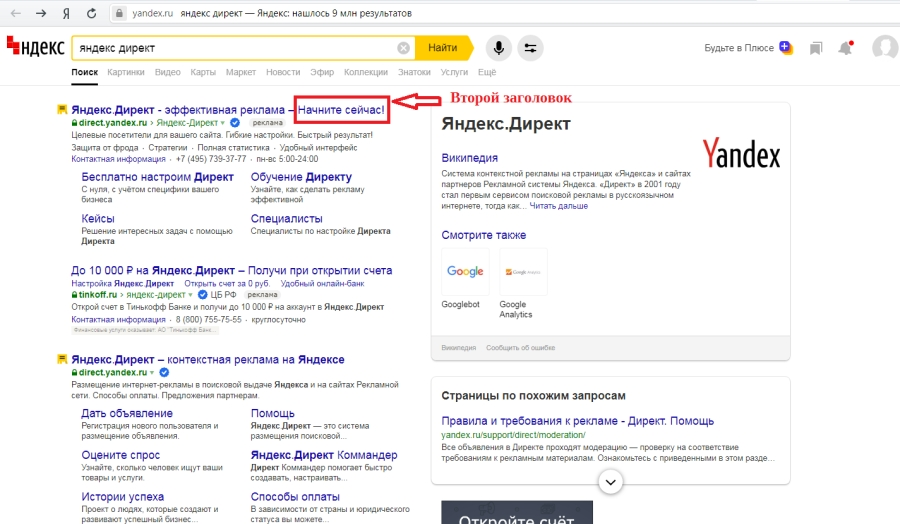Open the dropdown arrow after direct.yandex.ru in third result
Screen dimensions: 900x524
(152, 372)
